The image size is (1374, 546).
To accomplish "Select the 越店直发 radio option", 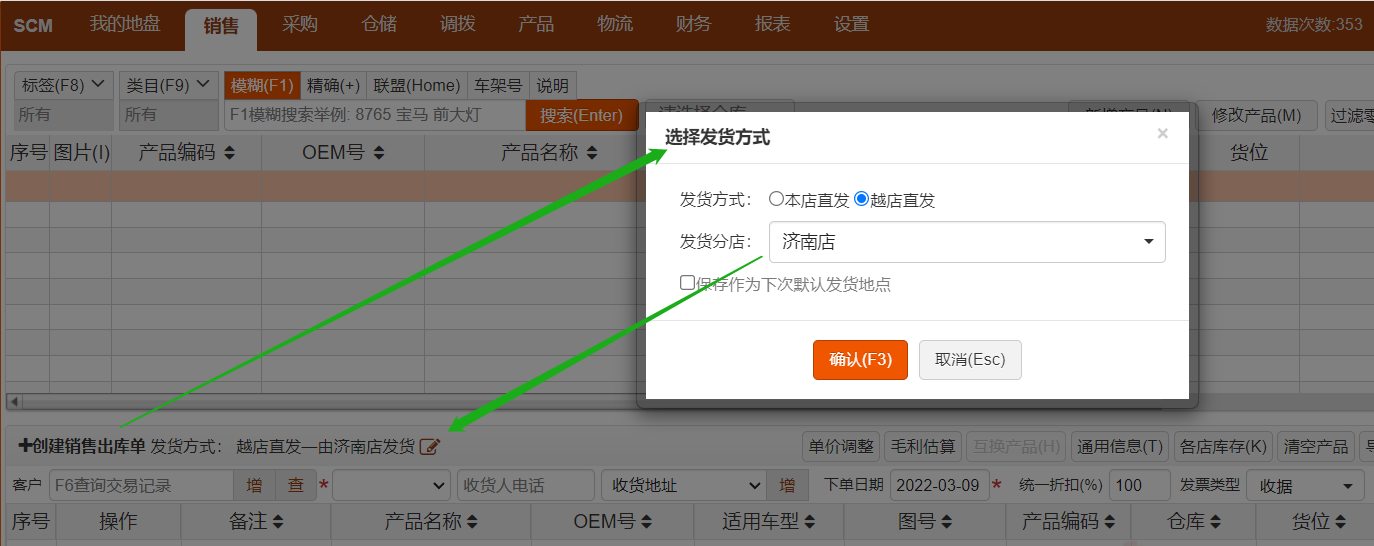I will [861, 199].
